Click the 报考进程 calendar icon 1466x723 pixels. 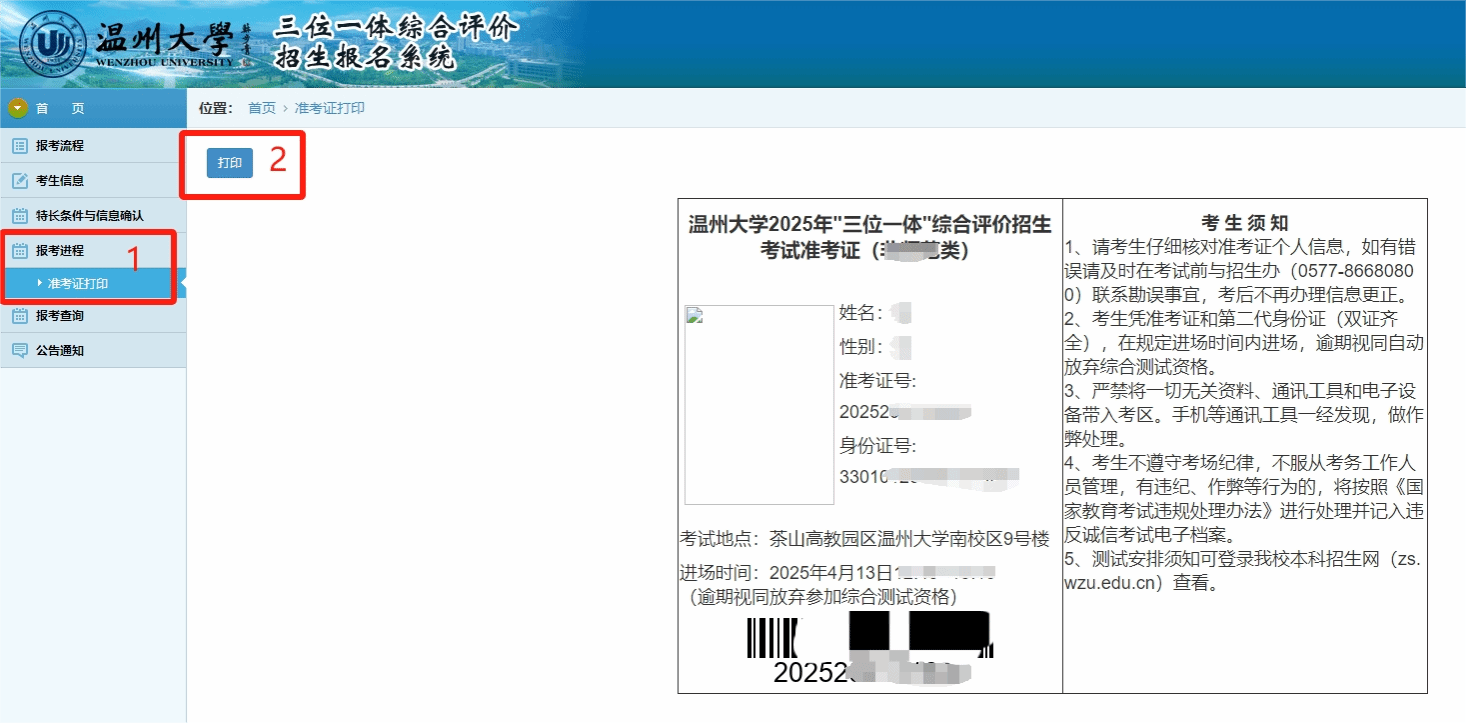click(19, 251)
